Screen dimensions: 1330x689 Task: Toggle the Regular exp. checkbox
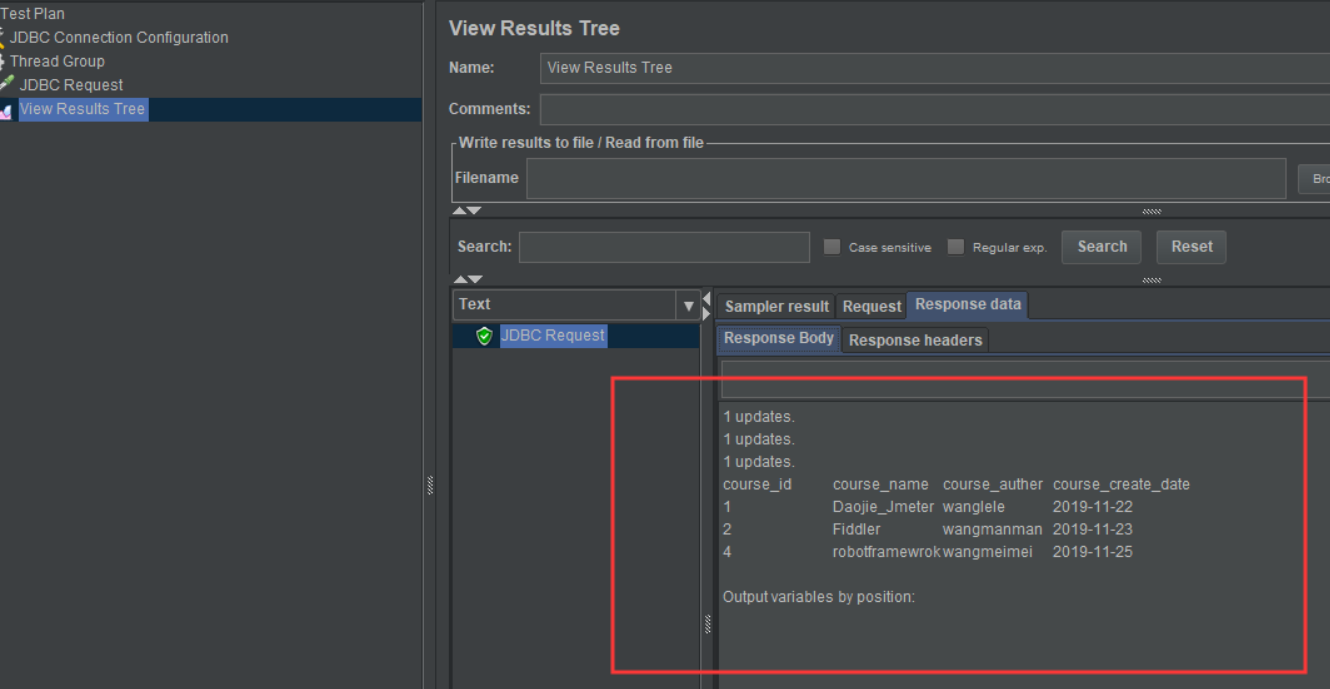coord(956,247)
